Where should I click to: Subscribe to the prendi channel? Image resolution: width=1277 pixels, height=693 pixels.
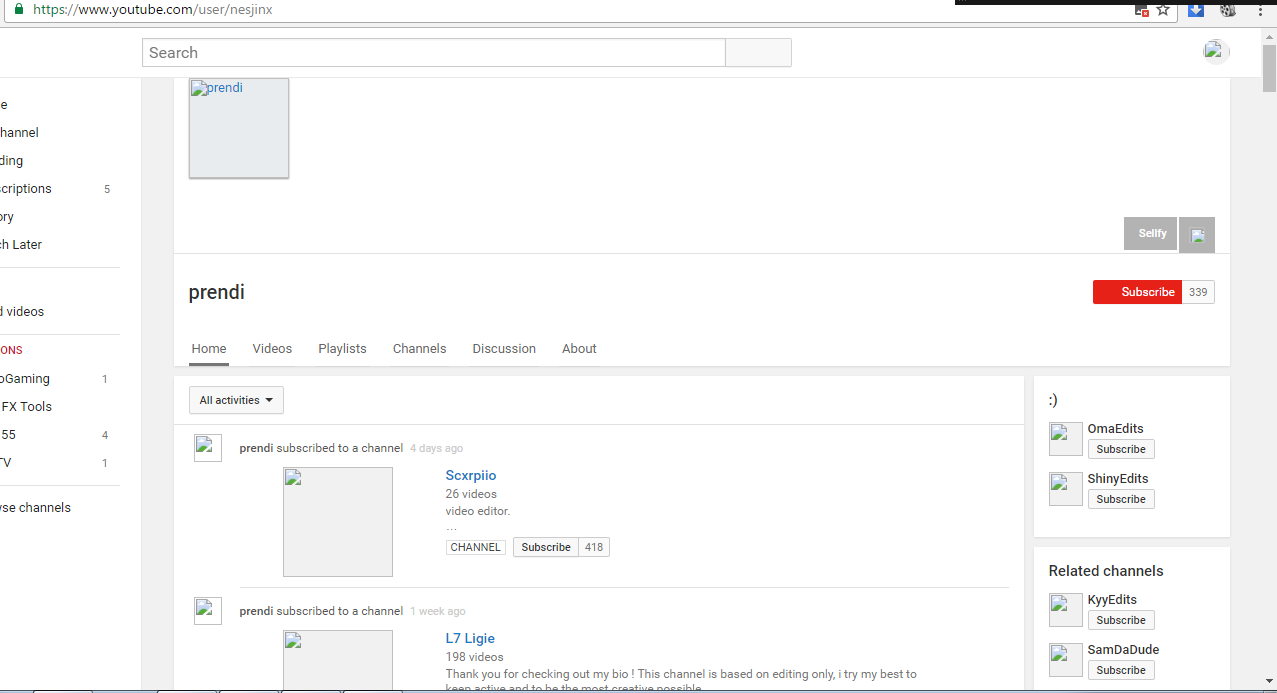(x=1137, y=292)
